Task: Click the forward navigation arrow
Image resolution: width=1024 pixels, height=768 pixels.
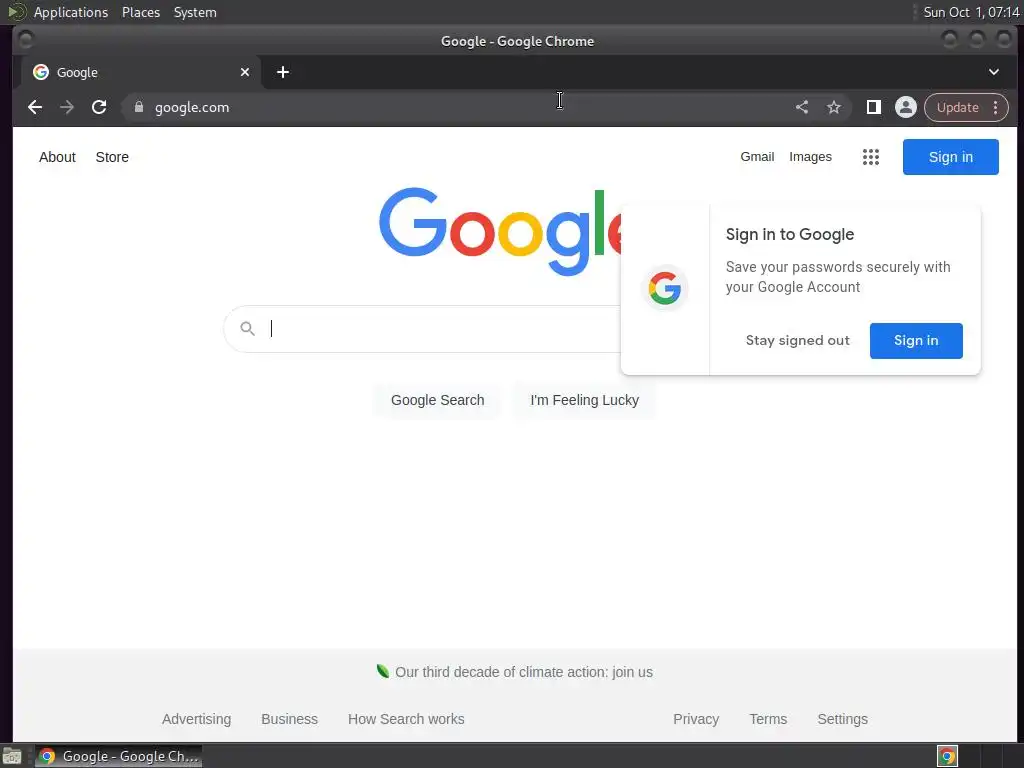Action: (x=67, y=107)
